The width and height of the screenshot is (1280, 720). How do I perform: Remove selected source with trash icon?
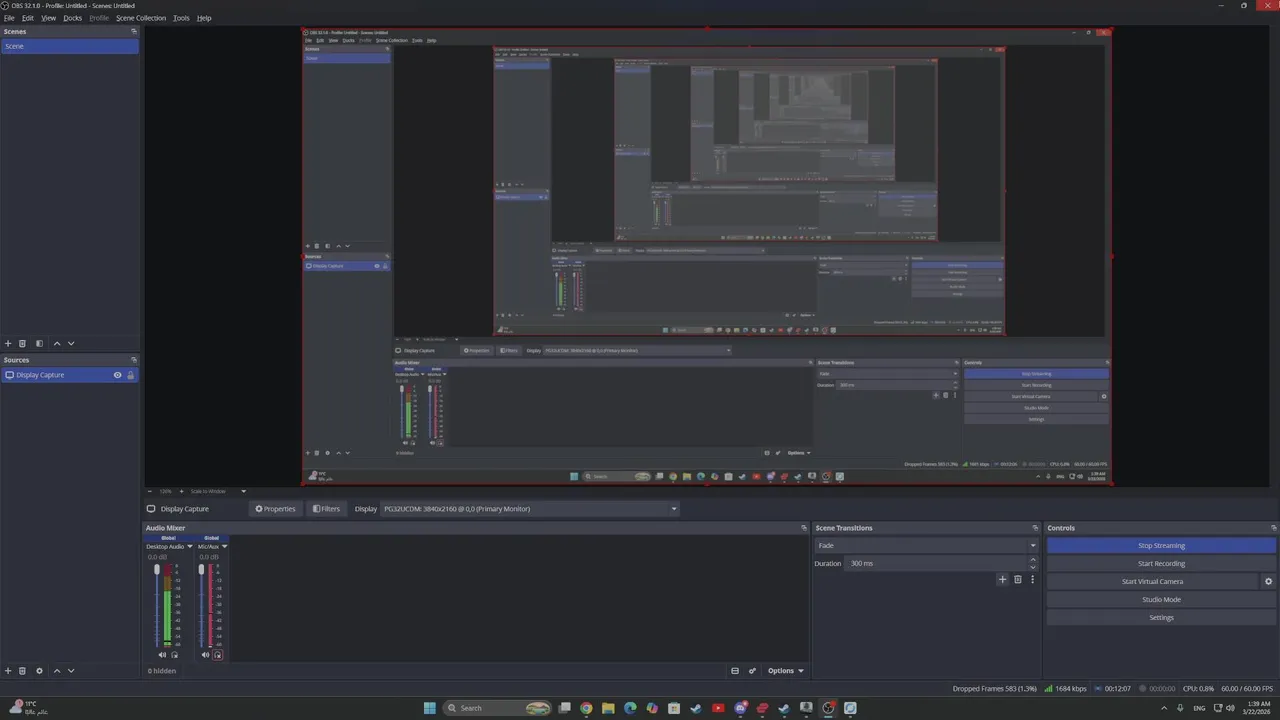(x=22, y=671)
